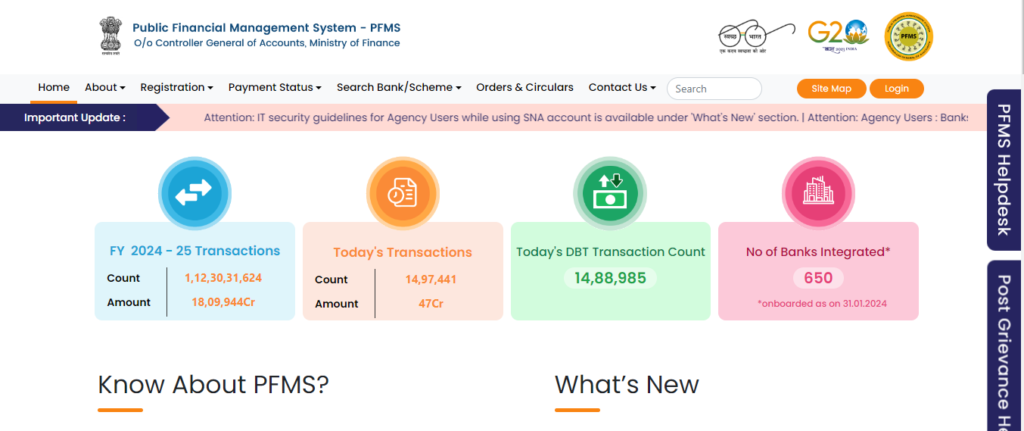Expand the Contact Us dropdown menu
This screenshot has width=1024, height=431.
(622, 88)
